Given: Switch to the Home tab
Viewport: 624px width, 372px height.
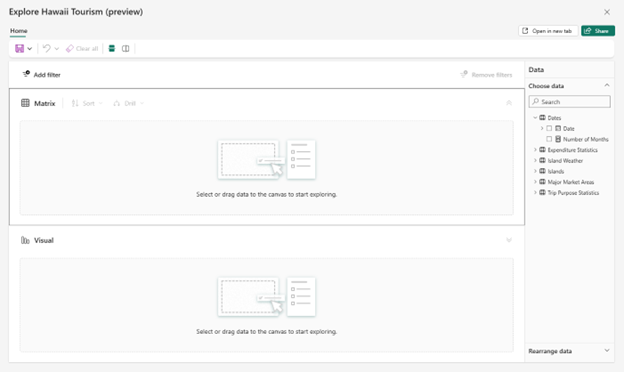Looking at the screenshot, I should [19, 31].
